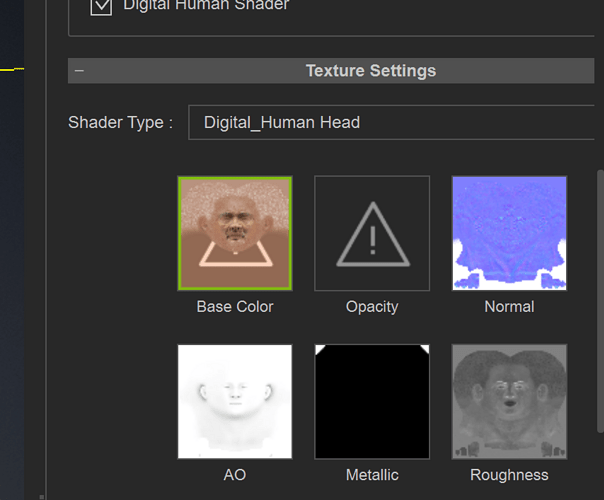Click the Shader Type label
The height and width of the screenshot is (500, 604).
point(121,122)
